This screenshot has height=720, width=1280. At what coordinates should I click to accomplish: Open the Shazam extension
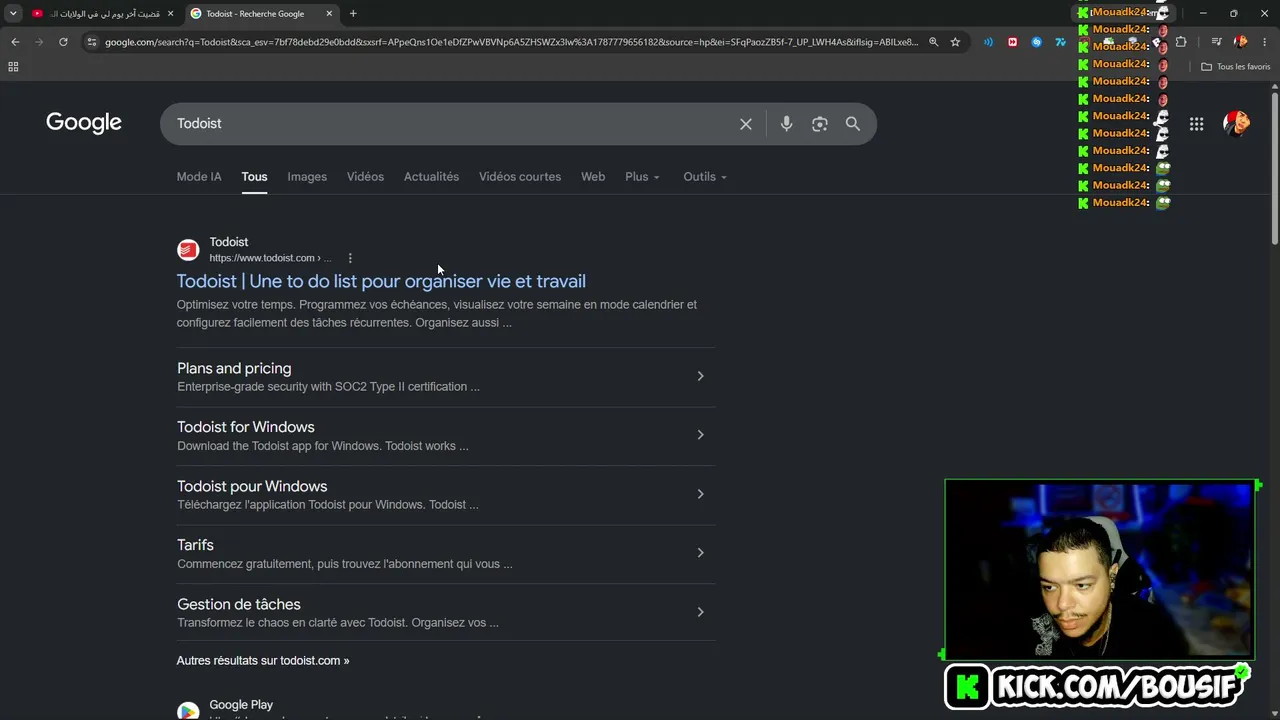pyautogui.click(x=1036, y=42)
